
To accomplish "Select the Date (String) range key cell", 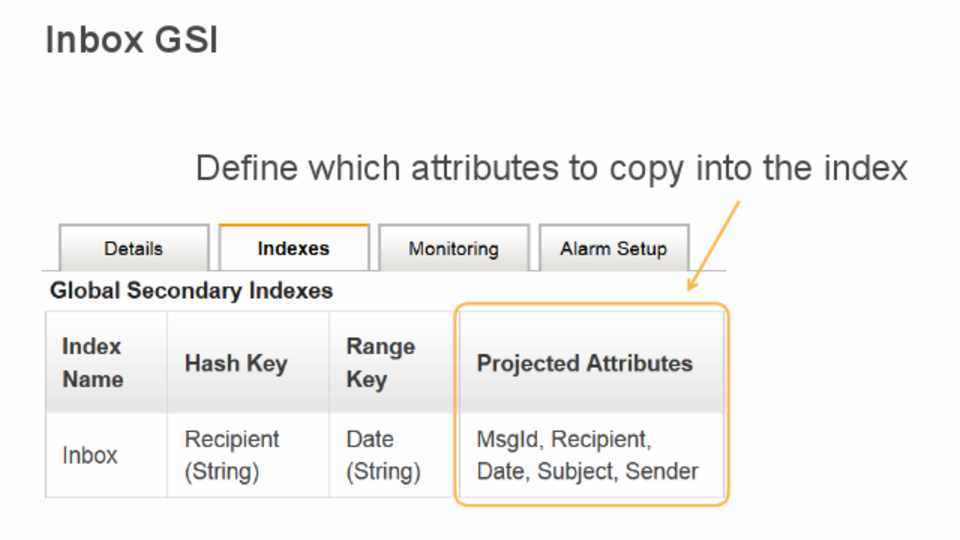I will [383, 455].
